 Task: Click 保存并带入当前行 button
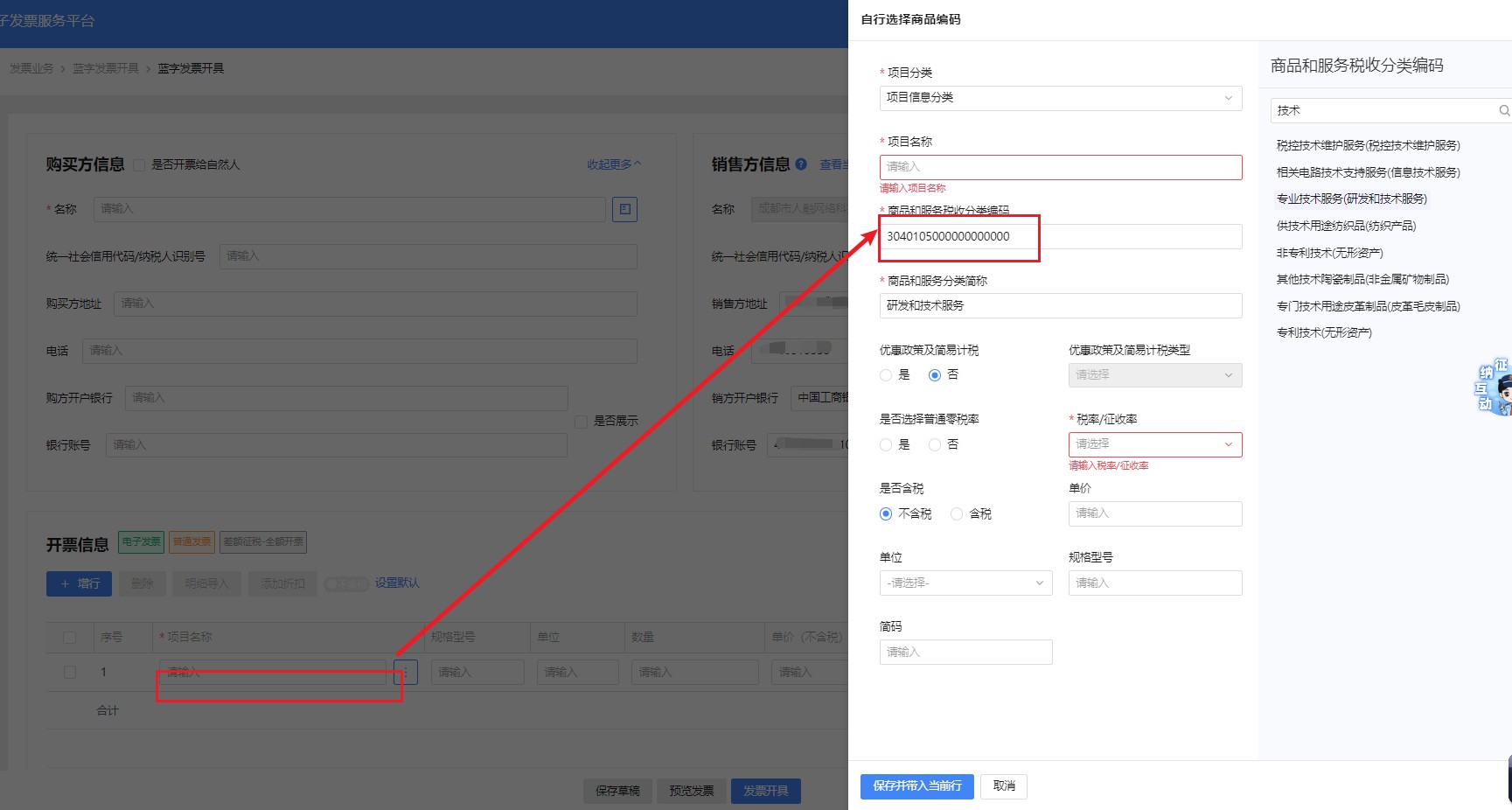[x=917, y=786]
